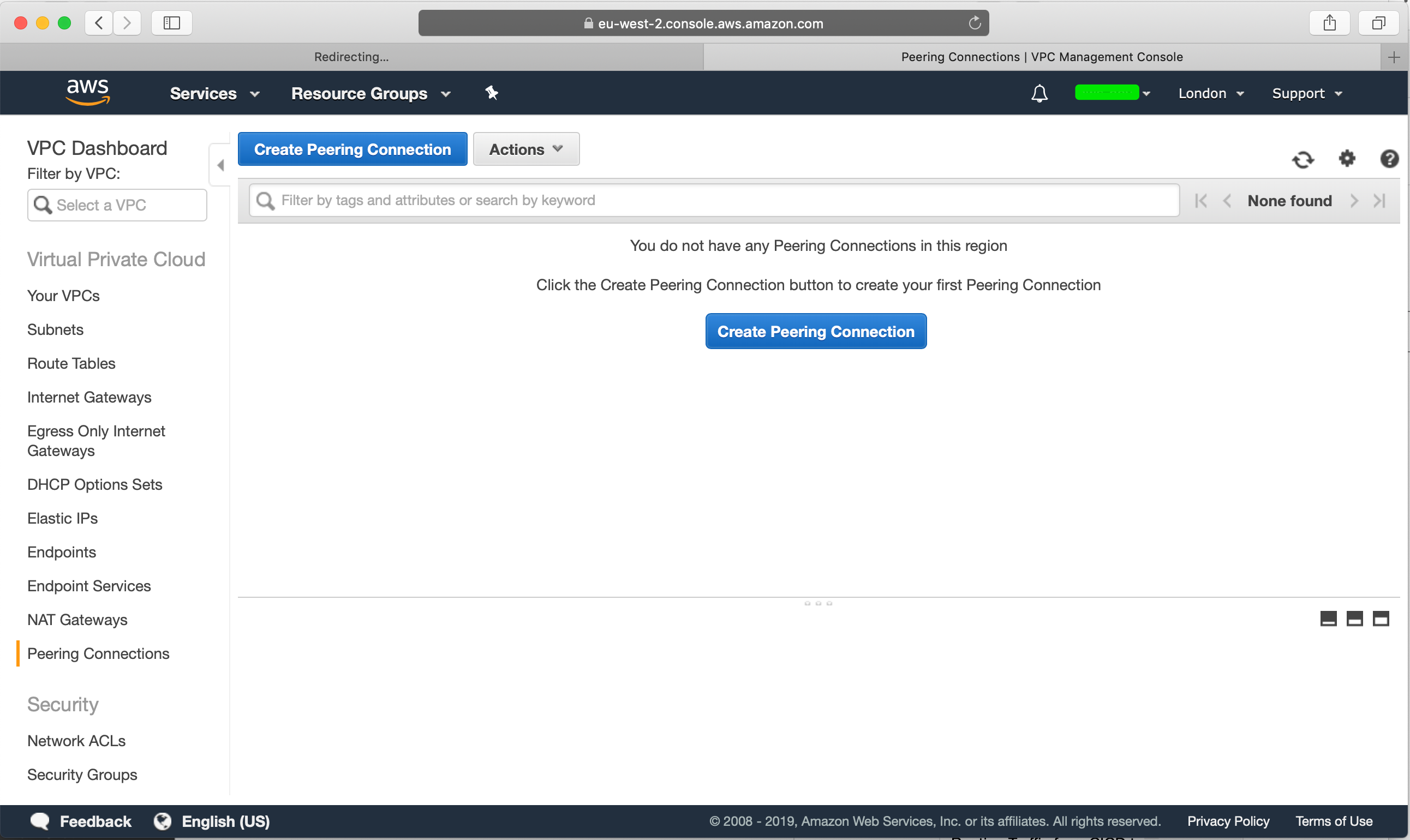Click top Create Peering Connection button
This screenshot has height=840, width=1410.
click(x=352, y=149)
